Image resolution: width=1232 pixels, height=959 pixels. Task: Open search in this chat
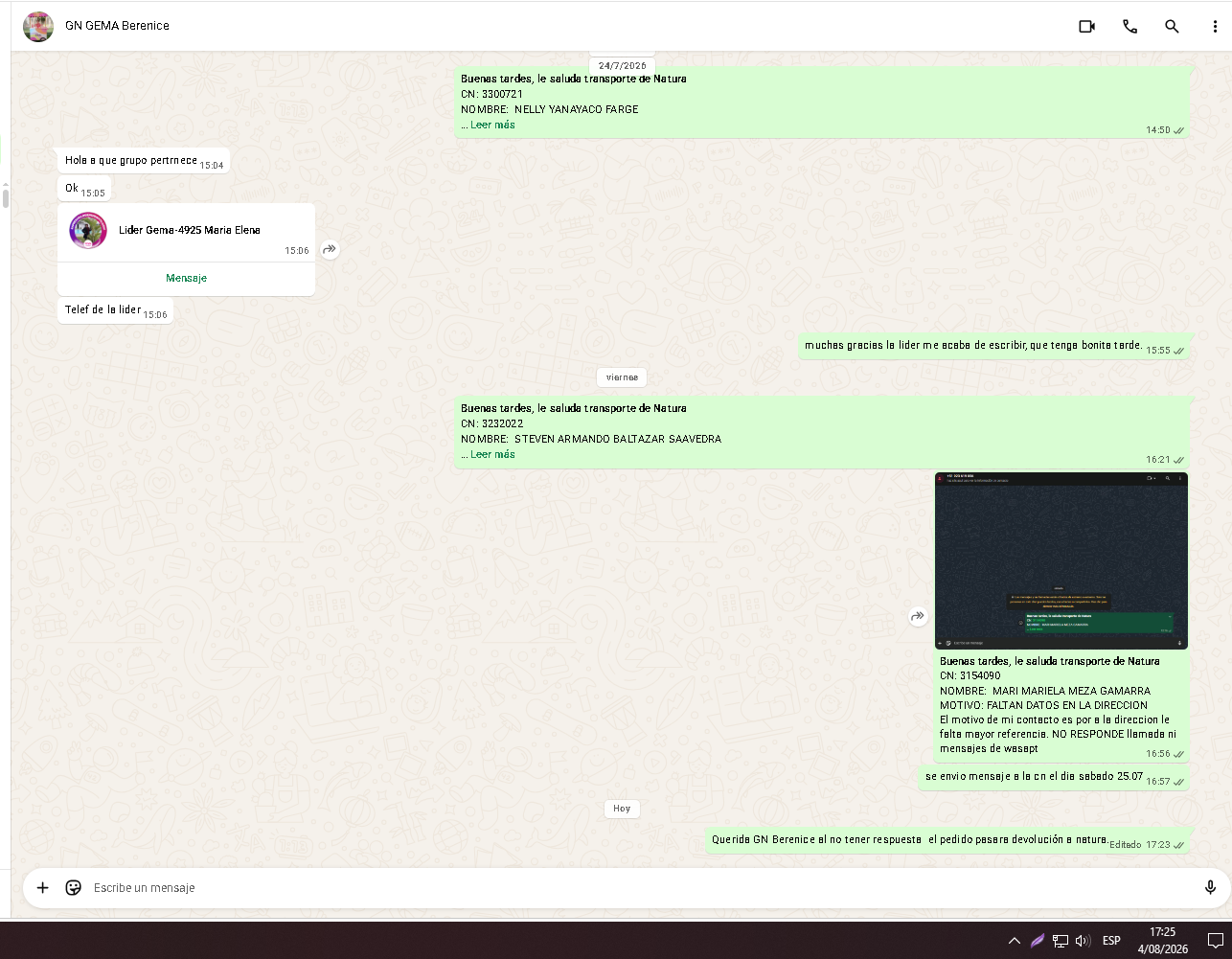tap(1172, 27)
